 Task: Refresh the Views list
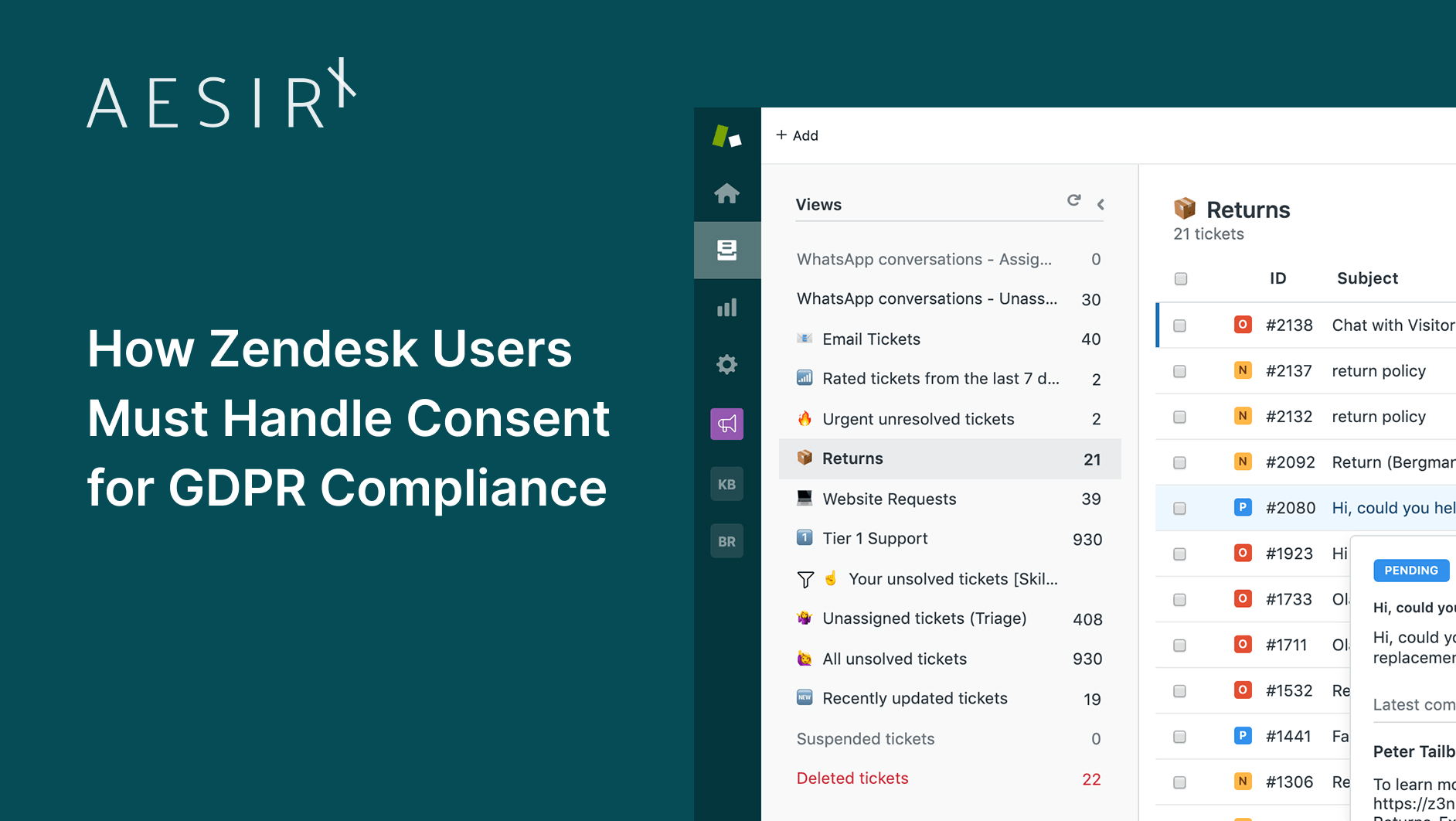(1073, 200)
